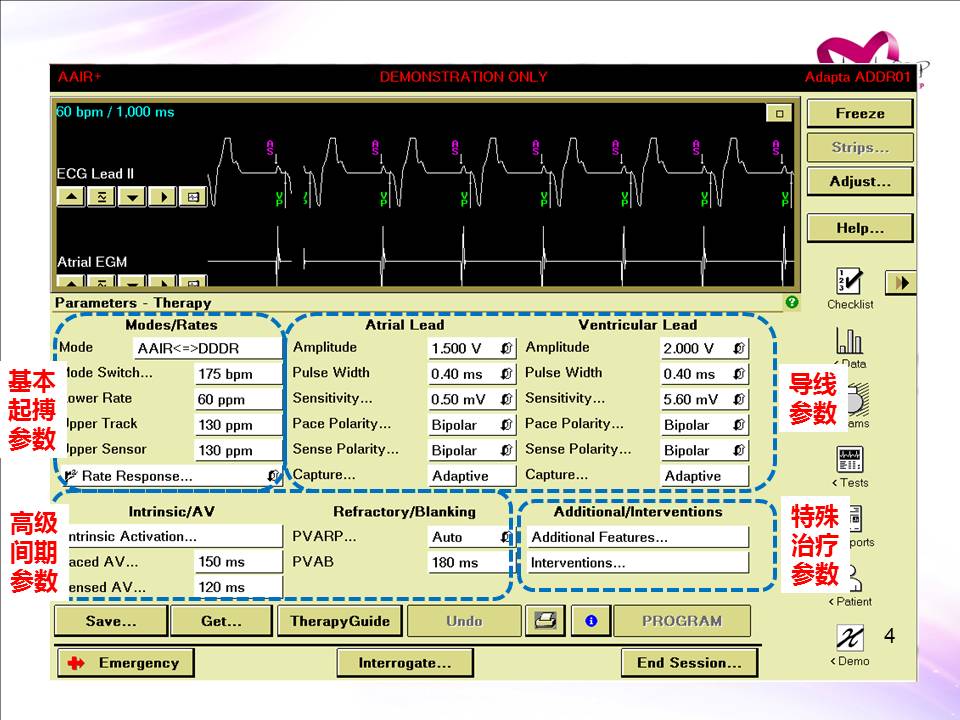
Task: Click the Help... button
Action: click(x=860, y=228)
